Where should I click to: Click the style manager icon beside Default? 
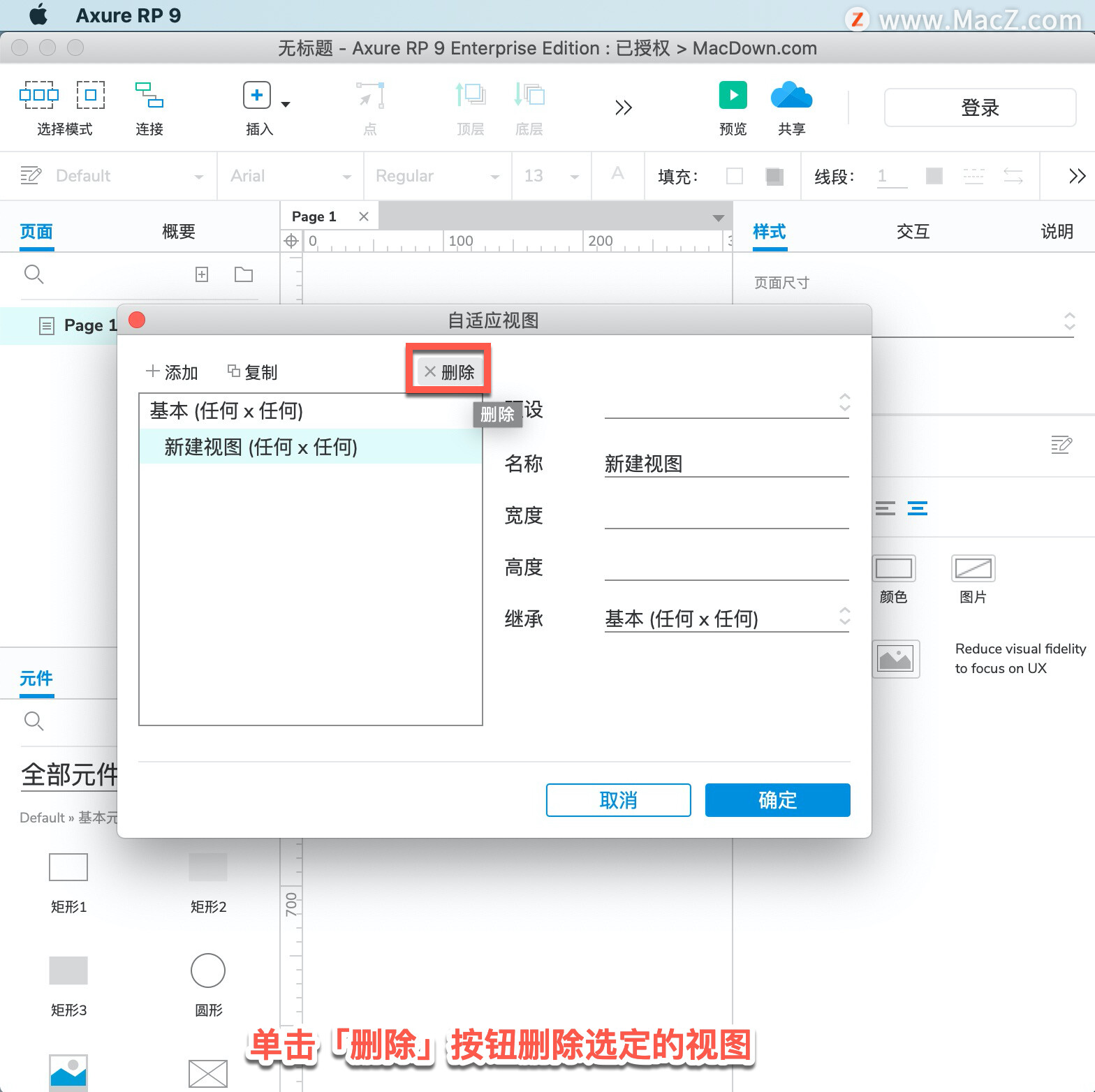[x=31, y=175]
